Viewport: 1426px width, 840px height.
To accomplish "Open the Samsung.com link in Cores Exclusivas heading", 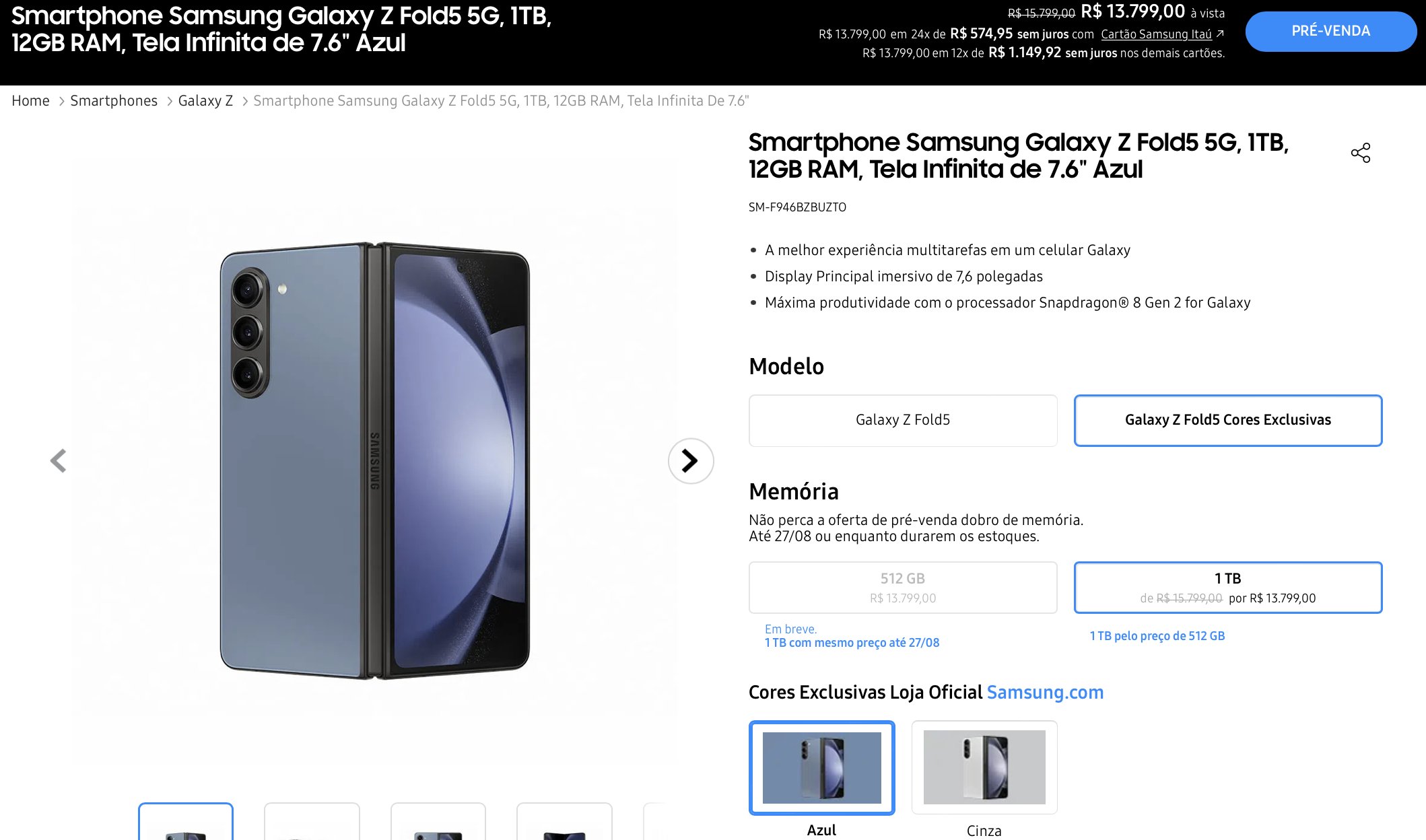I will coord(1045,693).
